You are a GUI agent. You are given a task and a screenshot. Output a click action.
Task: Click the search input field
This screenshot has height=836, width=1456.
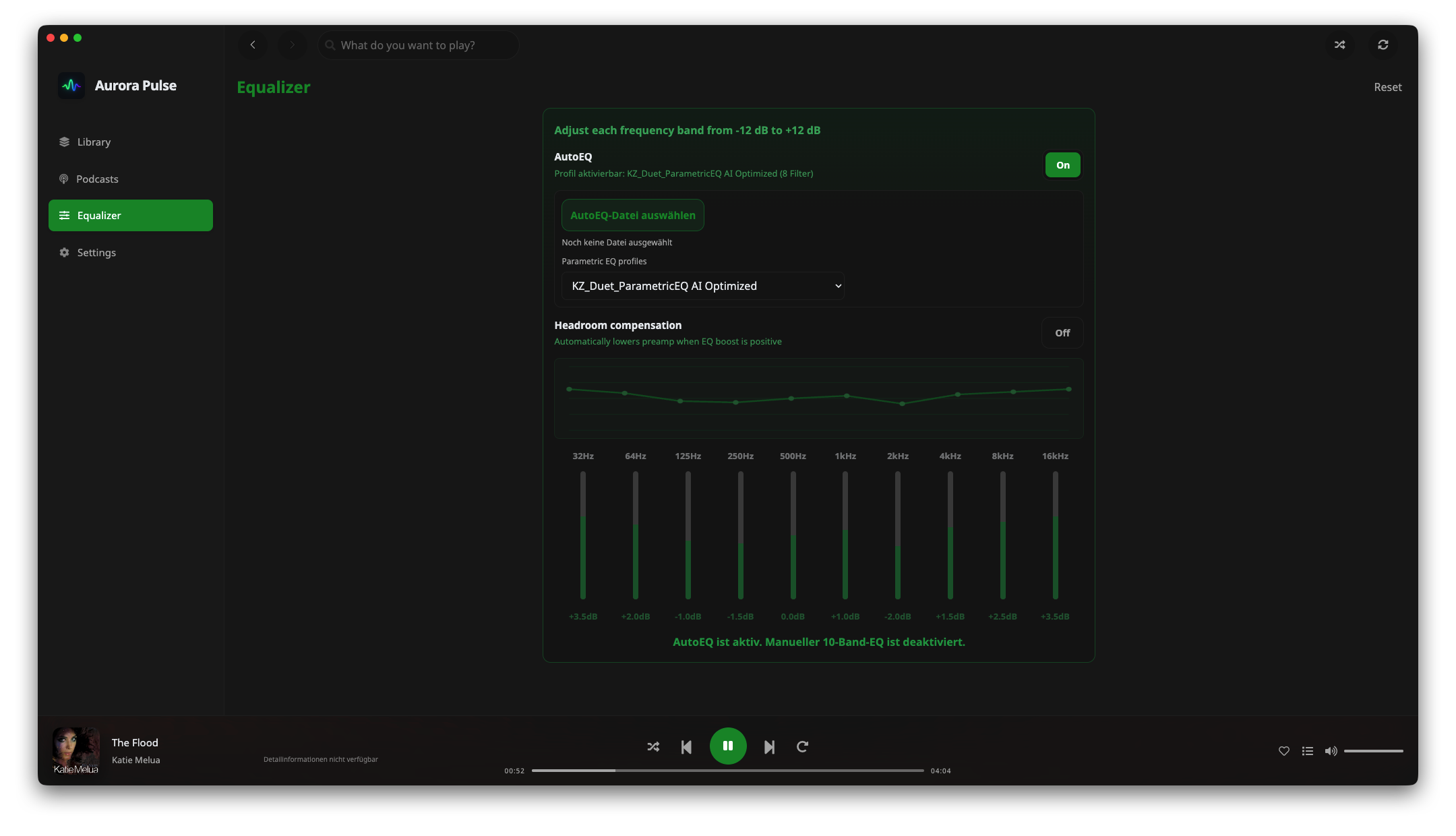coord(418,45)
